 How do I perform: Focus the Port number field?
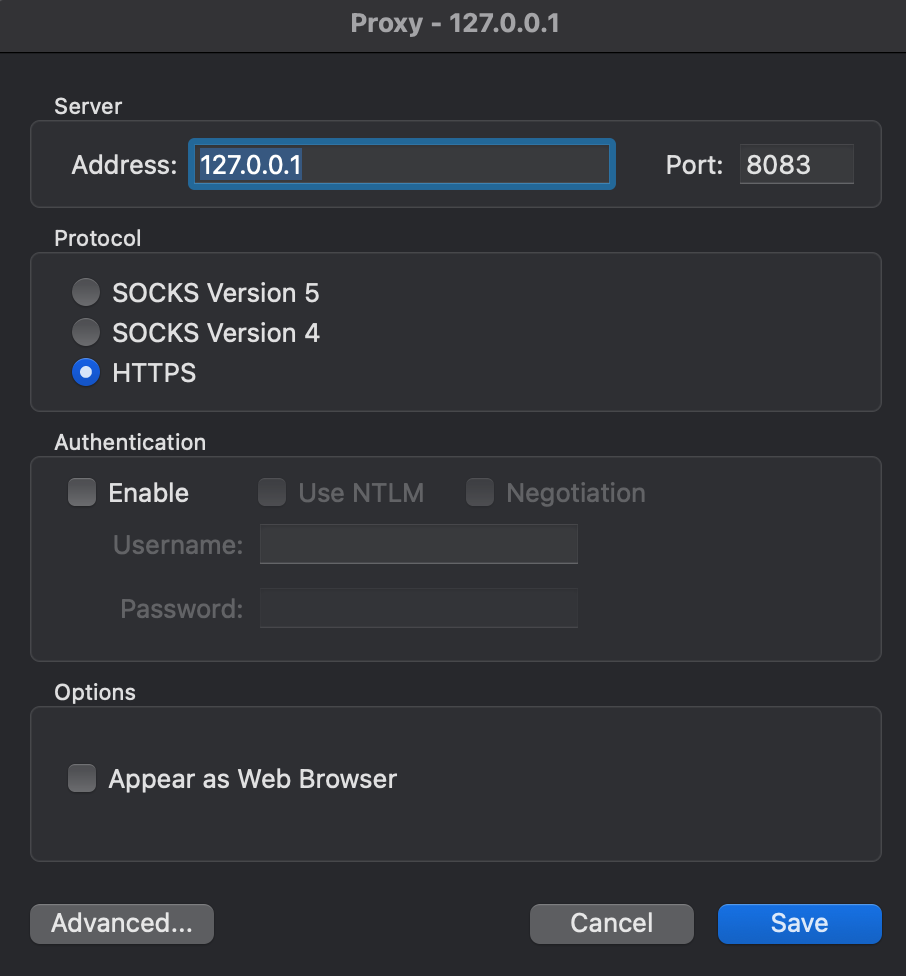[796, 165]
